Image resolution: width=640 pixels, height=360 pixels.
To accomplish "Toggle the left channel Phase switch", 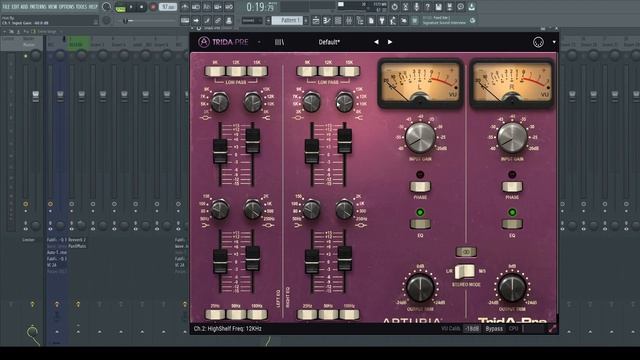I will [420, 187].
